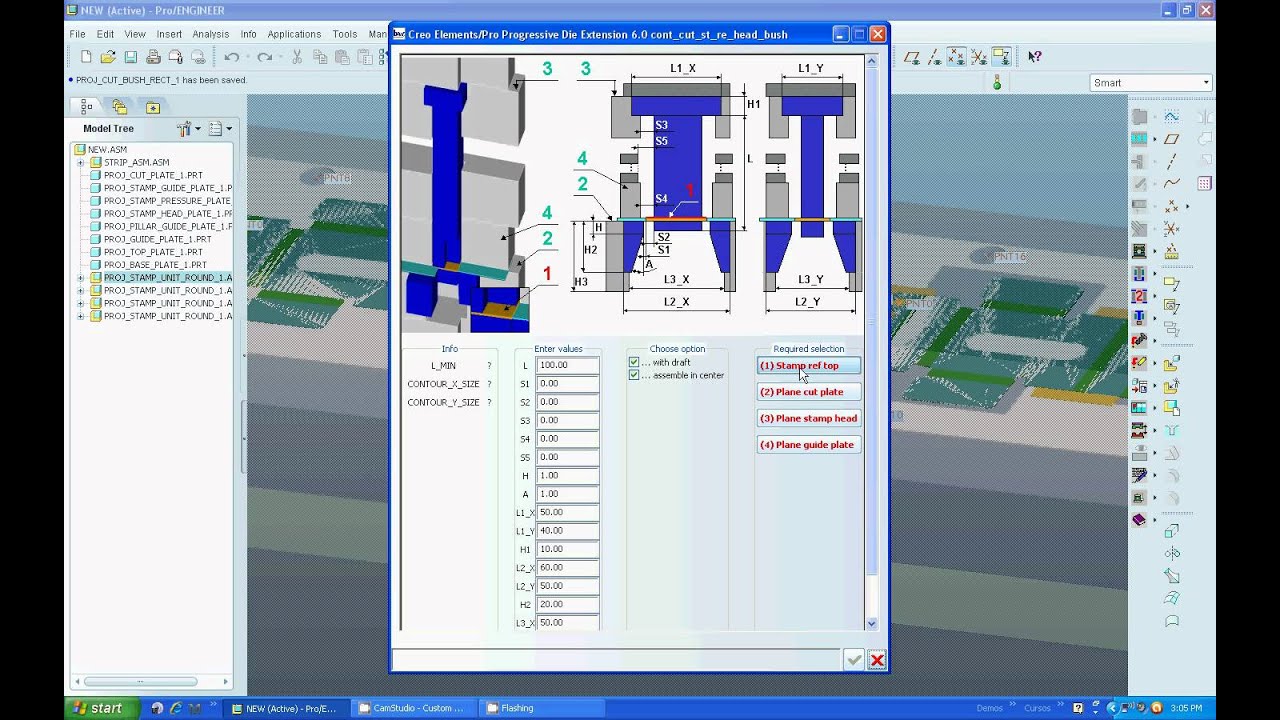Expand the first PROJ_STAMP_UNIT_ROUND_1 node
1280x720 pixels.
tap(81, 278)
